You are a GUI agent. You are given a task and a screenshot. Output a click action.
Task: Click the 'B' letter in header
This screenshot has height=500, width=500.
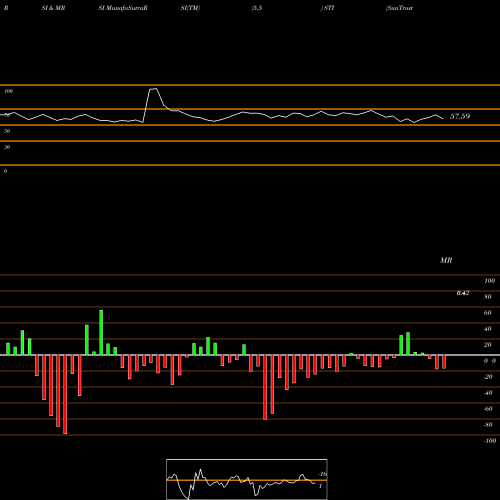click(6, 8)
